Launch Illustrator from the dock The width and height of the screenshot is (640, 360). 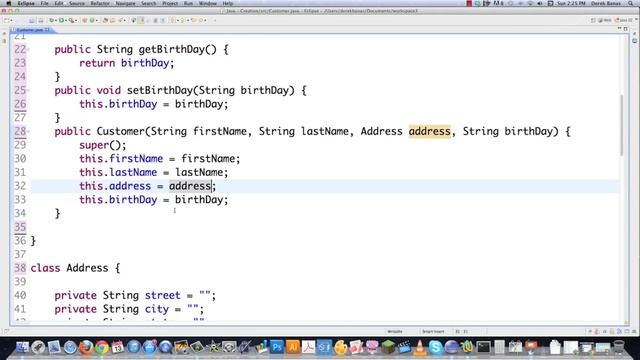pos(293,347)
